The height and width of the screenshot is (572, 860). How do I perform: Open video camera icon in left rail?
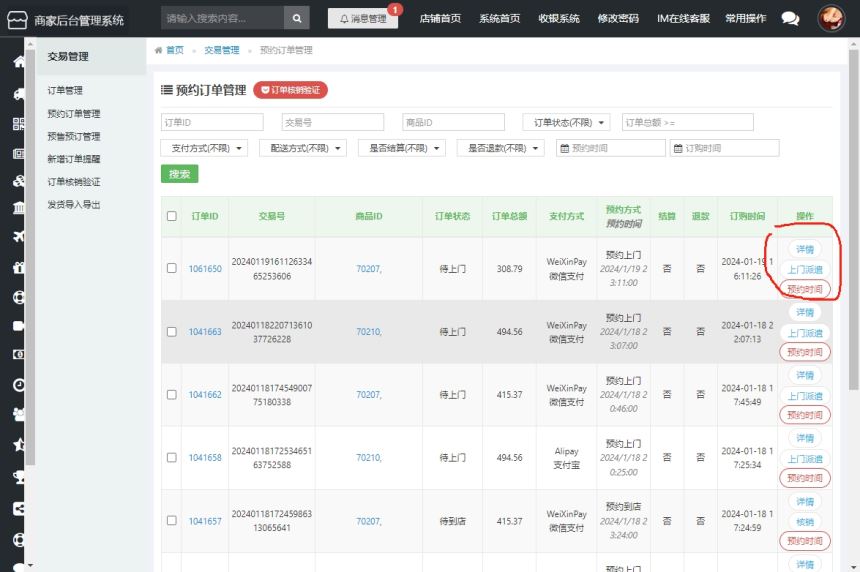[x=19, y=326]
